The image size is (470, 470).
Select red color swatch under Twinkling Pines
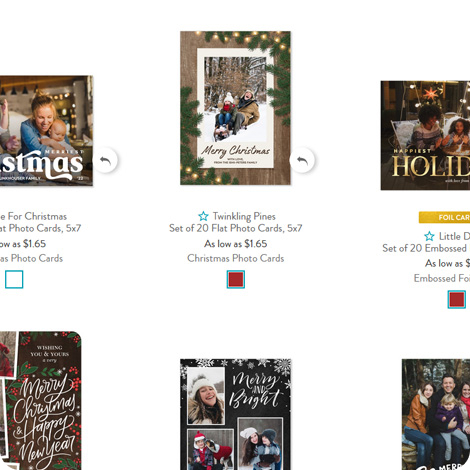[236, 279]
